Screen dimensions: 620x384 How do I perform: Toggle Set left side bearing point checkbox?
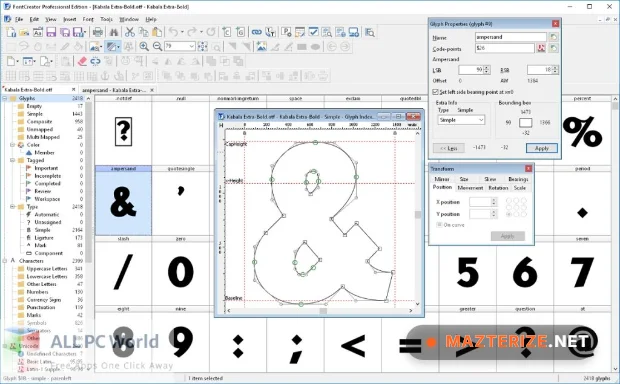pyautogui.click(x=435, y=92)
